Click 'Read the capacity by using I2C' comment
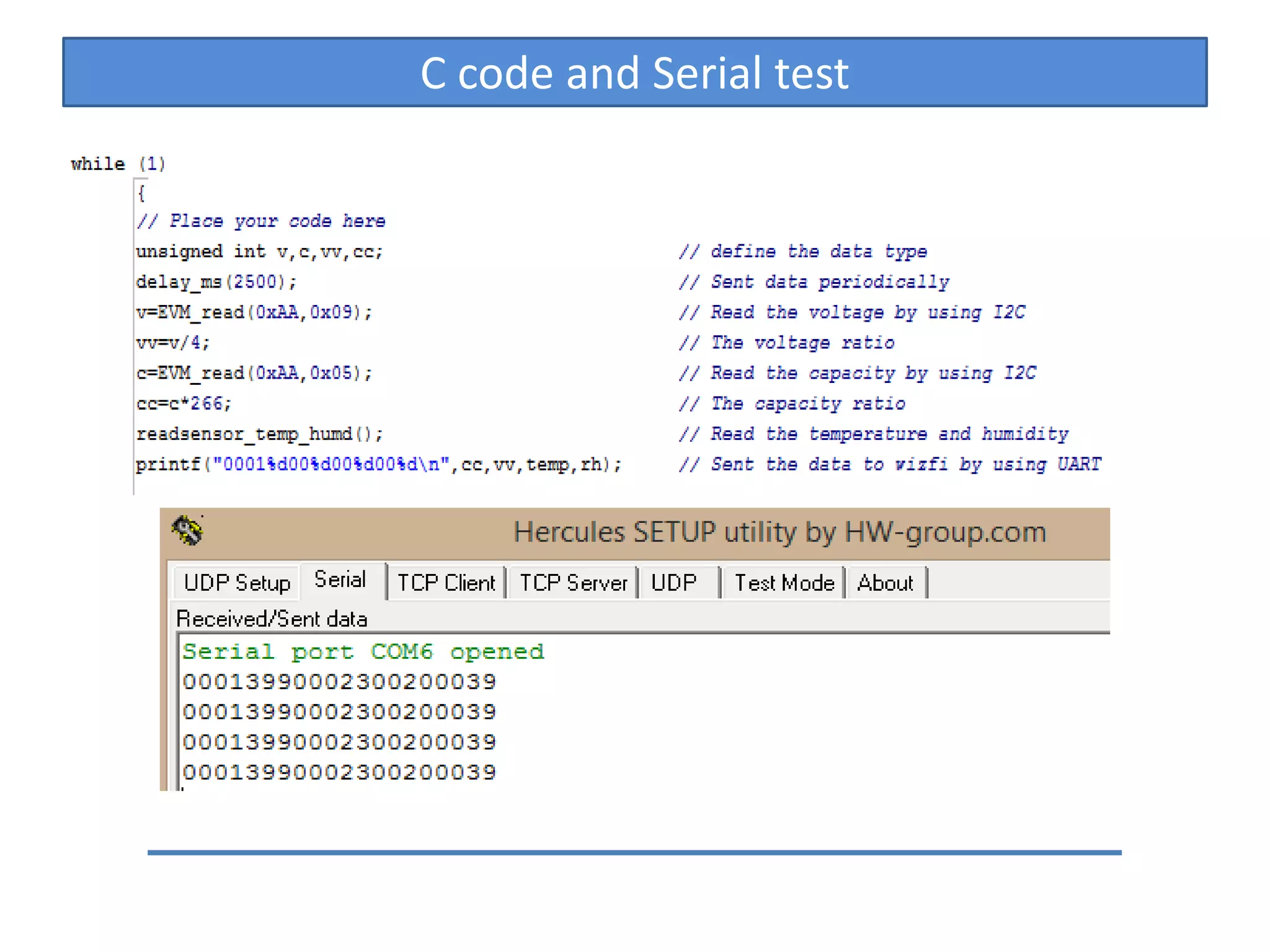This screenshot has width=1270, height=952. tap(858, 372)
